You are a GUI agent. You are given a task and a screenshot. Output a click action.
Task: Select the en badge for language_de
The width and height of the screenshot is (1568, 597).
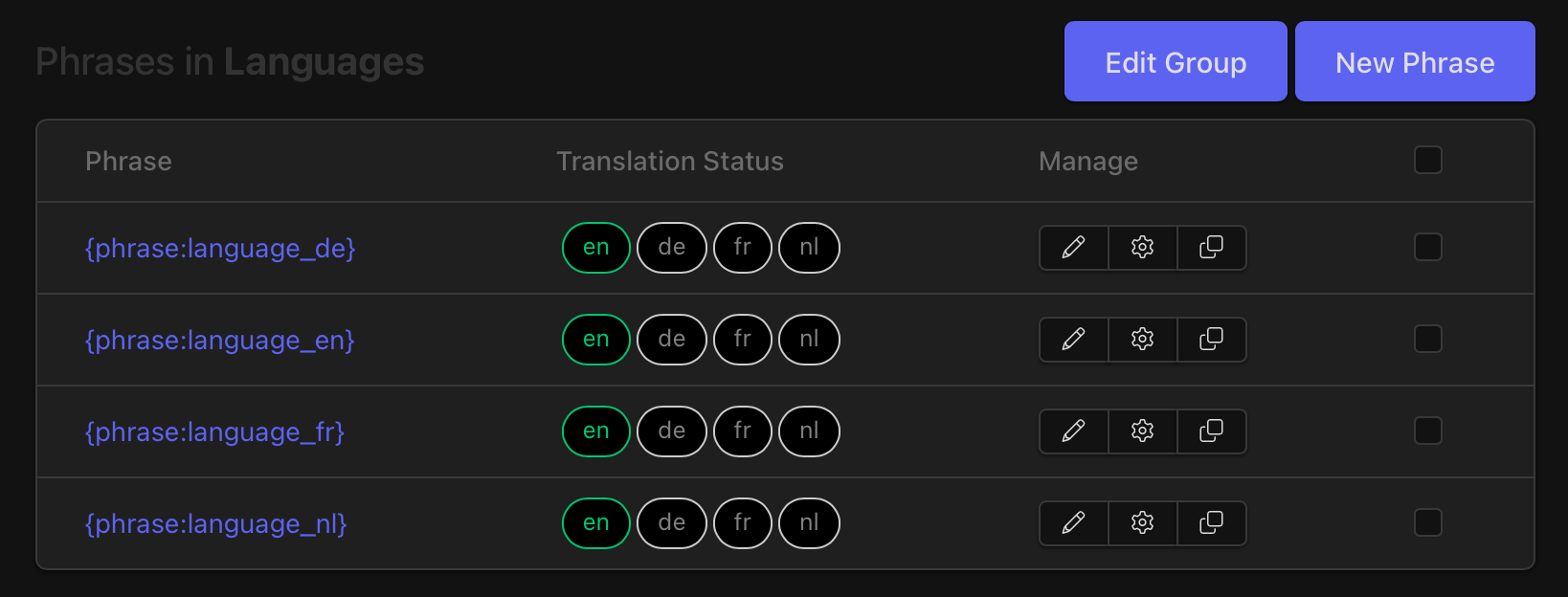point(596,248)
